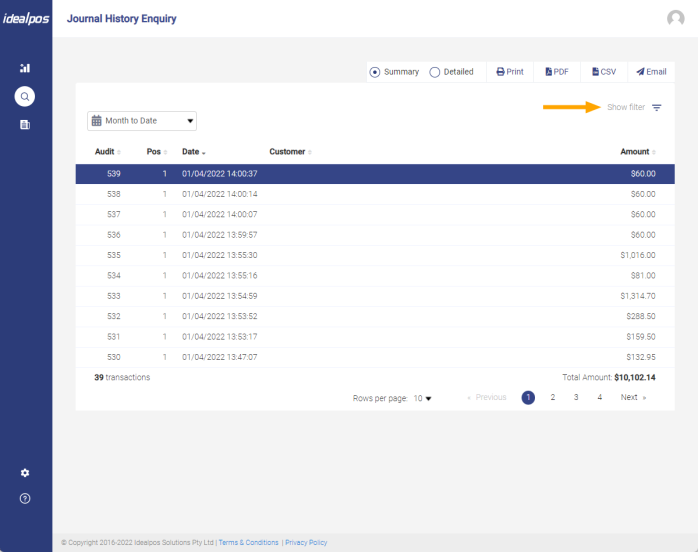Select the audit 531 row

(x=375, y=337)
